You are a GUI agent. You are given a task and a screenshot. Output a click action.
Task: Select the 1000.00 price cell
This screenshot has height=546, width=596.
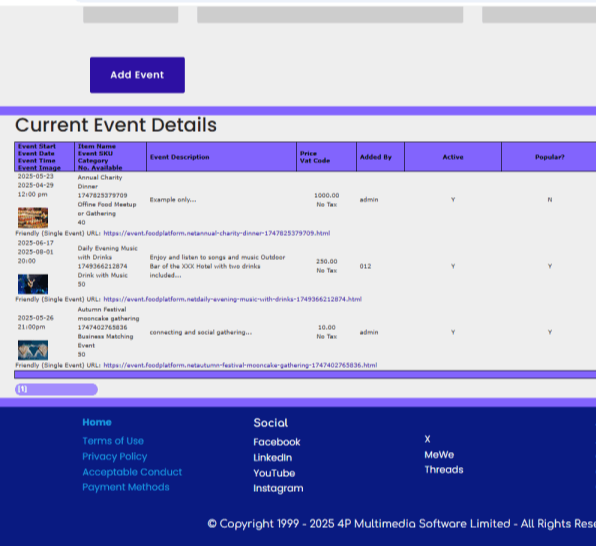click(x=327, y=195)
